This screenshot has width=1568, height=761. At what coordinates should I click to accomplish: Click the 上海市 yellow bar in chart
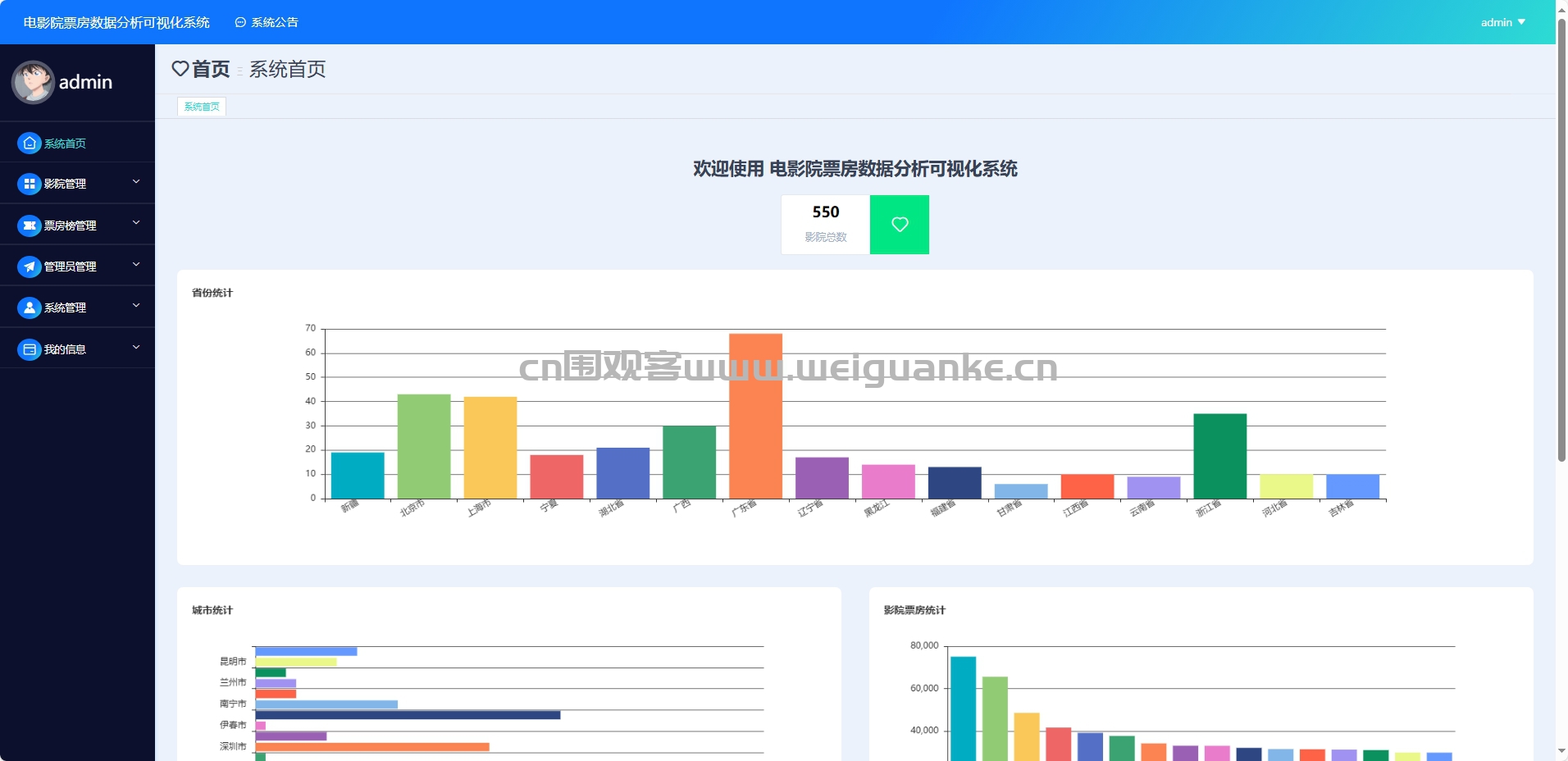(x=490, y=448)
